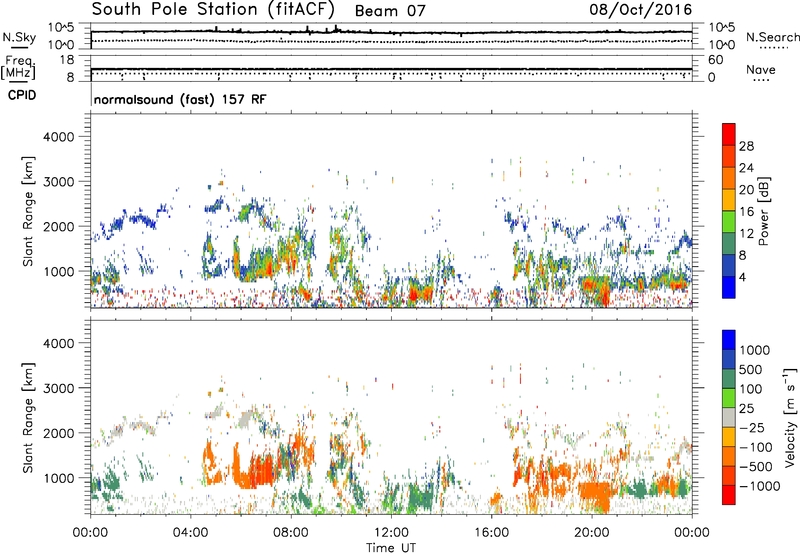The image size is (800, 554).
Task: Click the '60' Nave axis tick label
Action: tap(715, 60)
